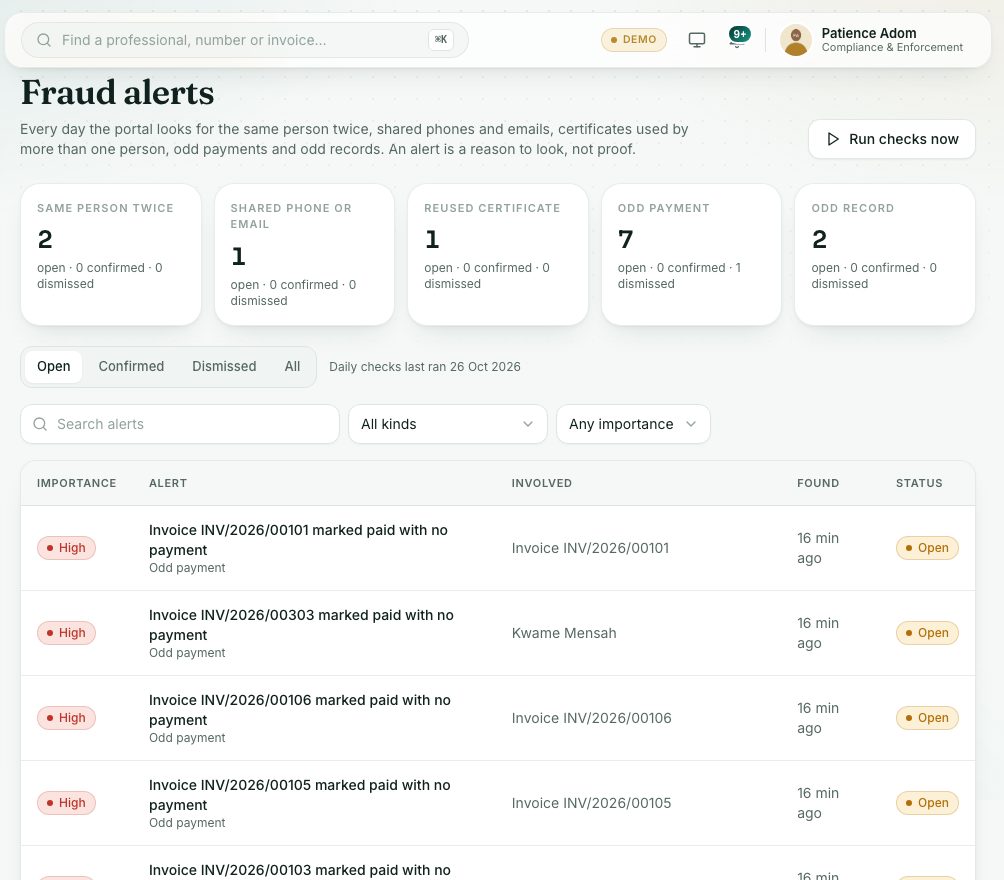
Task: Click High badge on INV/2026/00106 row
Action: point(66,718)
